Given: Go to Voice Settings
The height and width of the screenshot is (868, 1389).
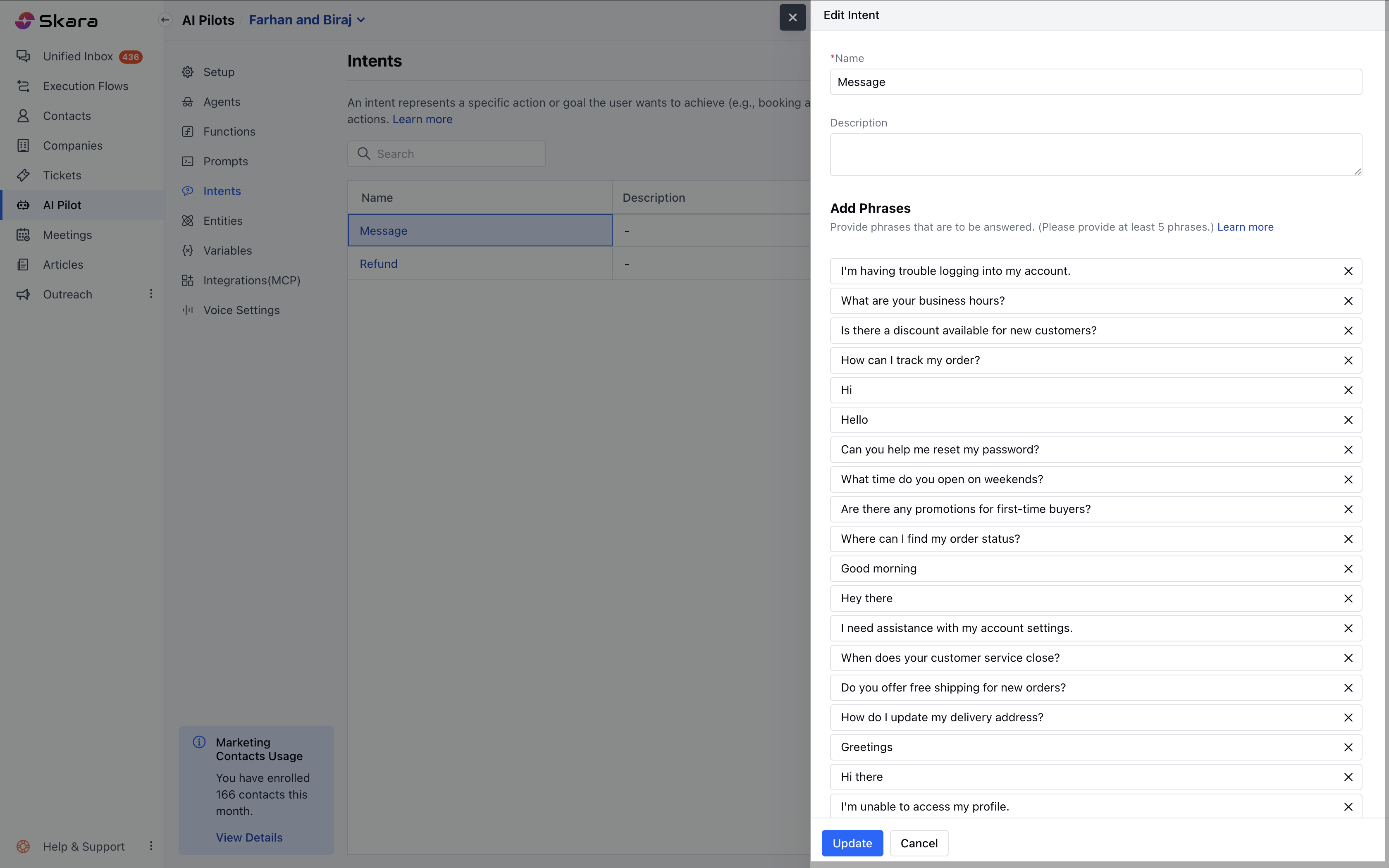Looking at the screenshot, I should [241, 310].
